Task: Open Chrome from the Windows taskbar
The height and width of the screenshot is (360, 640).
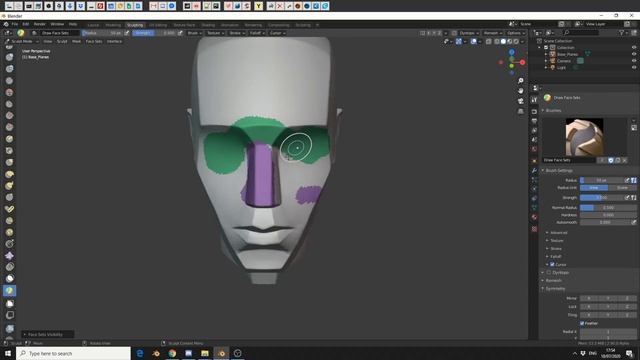Action: click(x=172, y=353)
